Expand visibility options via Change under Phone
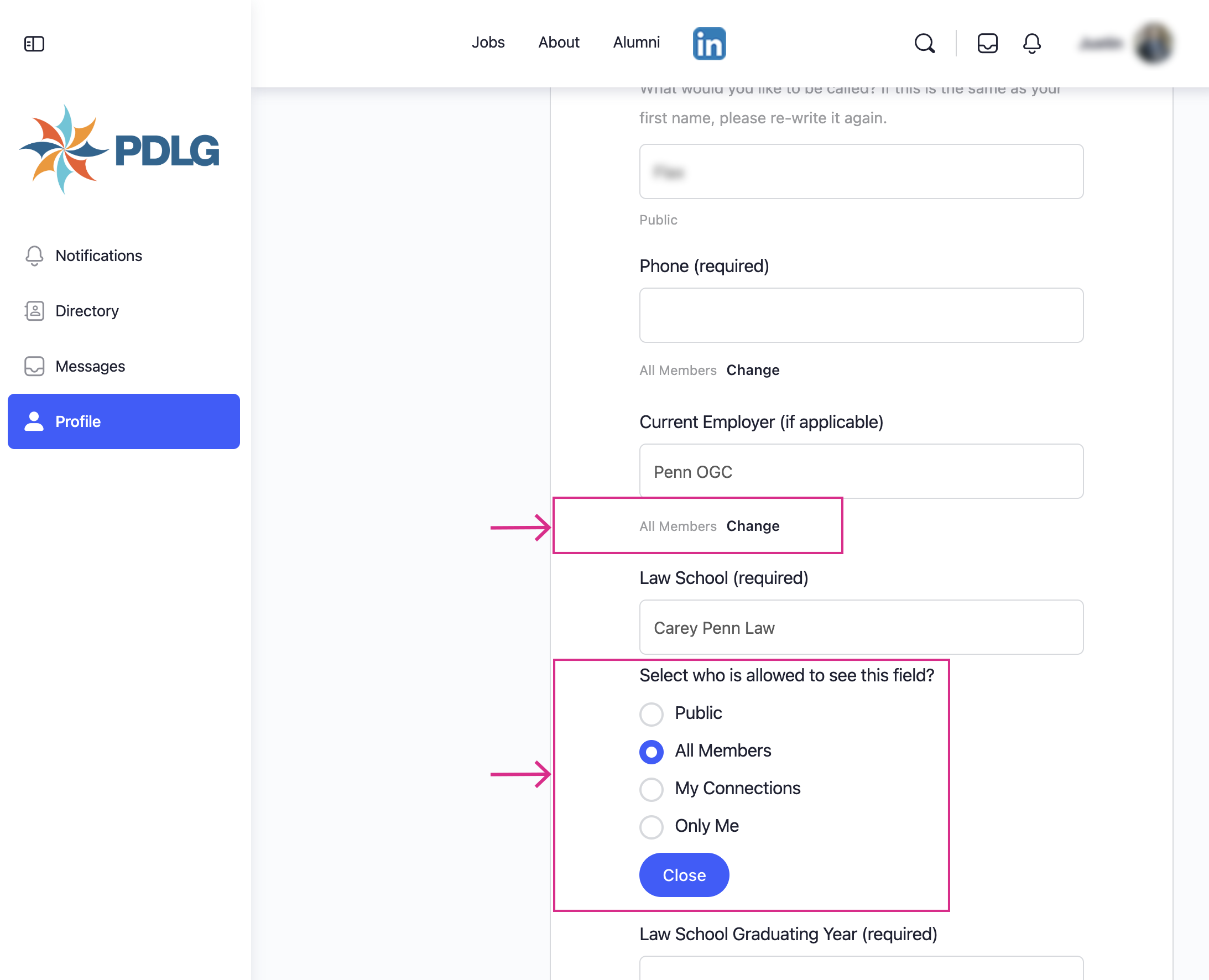 tap(752, 370)
